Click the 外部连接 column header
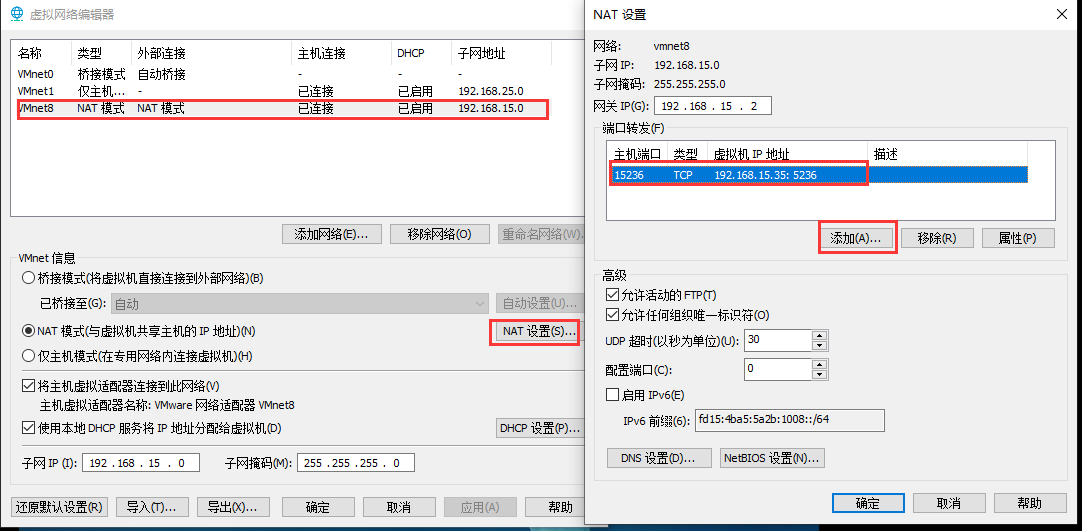 212,53
